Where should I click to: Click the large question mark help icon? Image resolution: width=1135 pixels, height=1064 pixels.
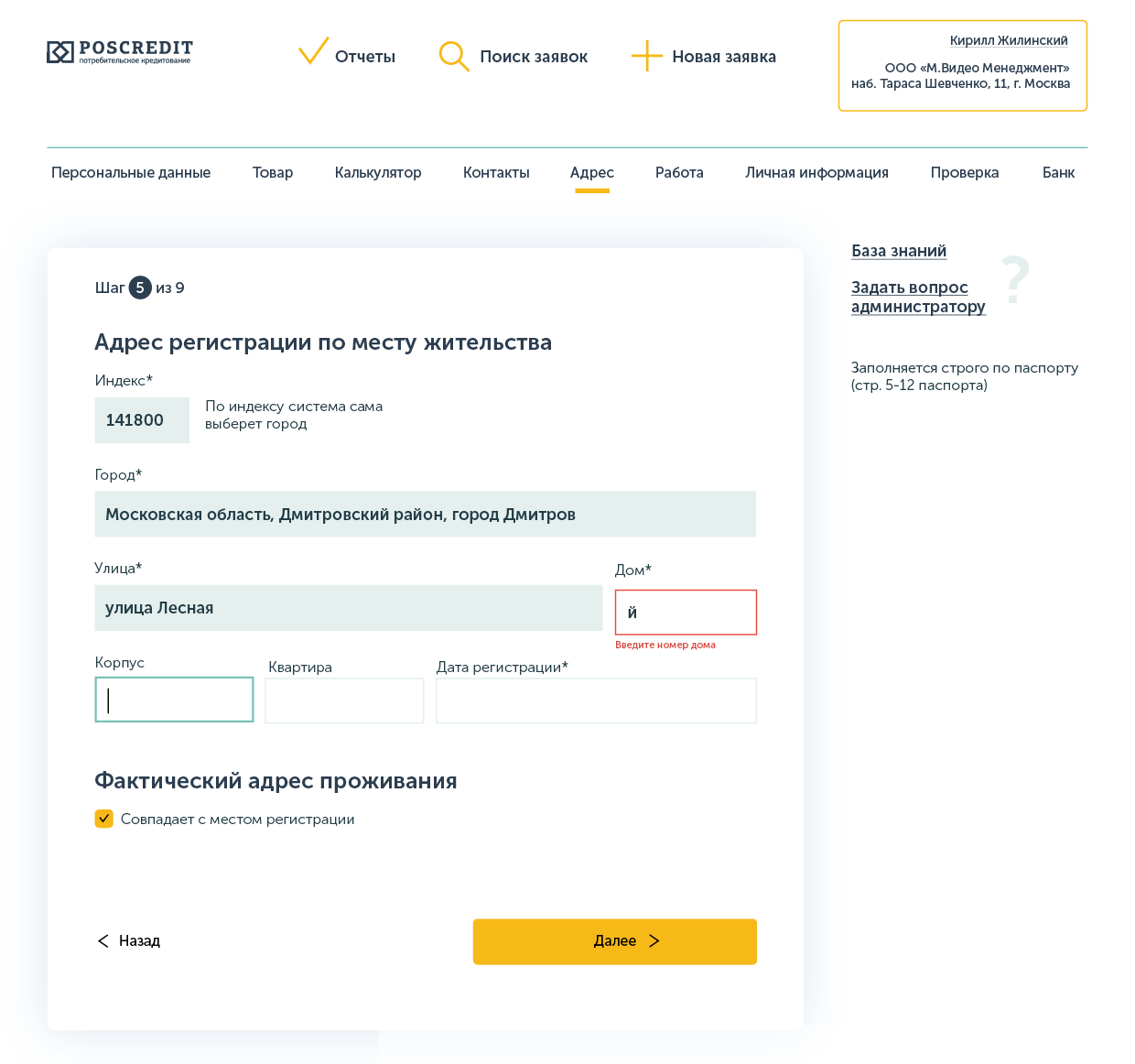tap(1015, 280)
